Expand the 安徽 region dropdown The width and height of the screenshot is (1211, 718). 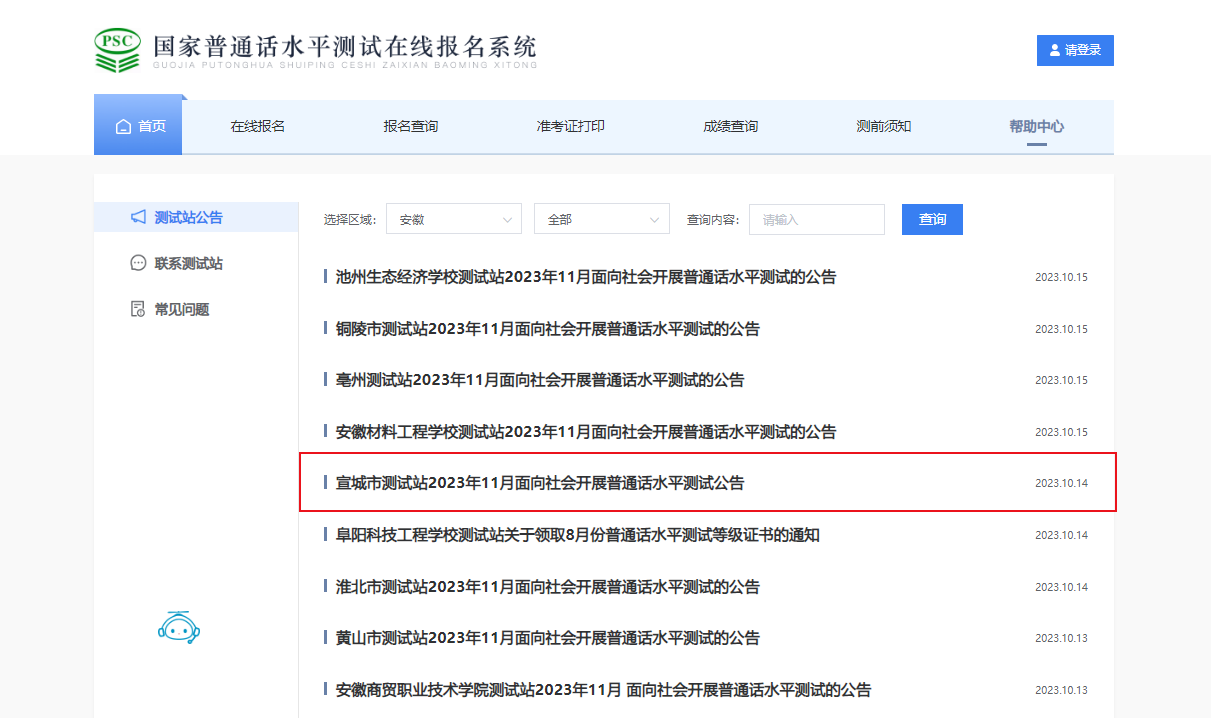pyautogui.click(x=453, y=219)
